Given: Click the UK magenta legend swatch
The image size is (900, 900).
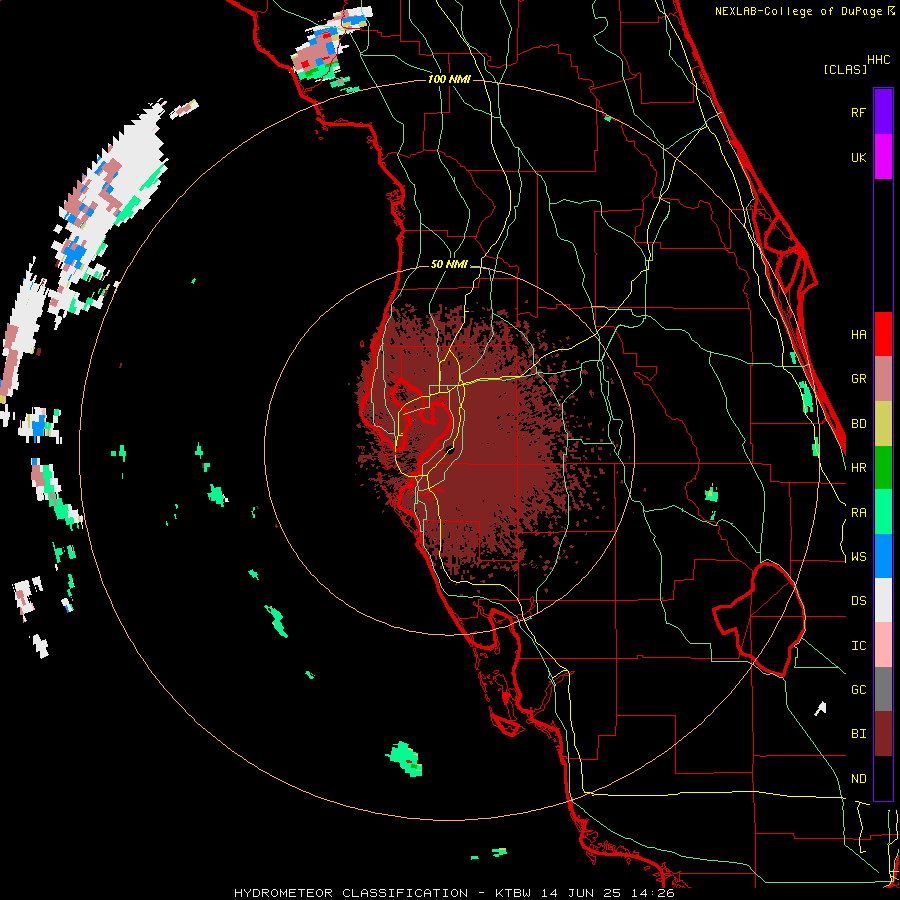Looking at the screenshot, I should pos(883,157).
